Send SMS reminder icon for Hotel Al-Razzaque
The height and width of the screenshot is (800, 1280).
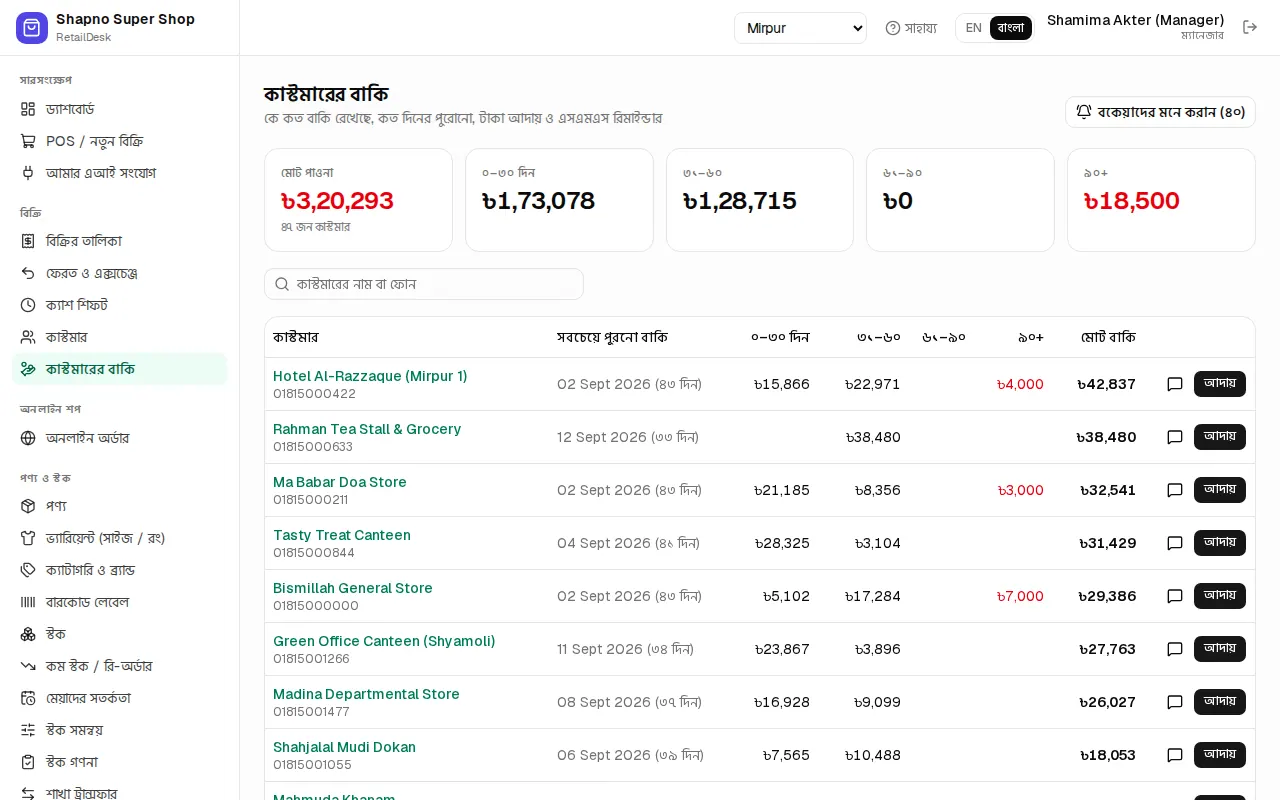[x=1175, y=384]
